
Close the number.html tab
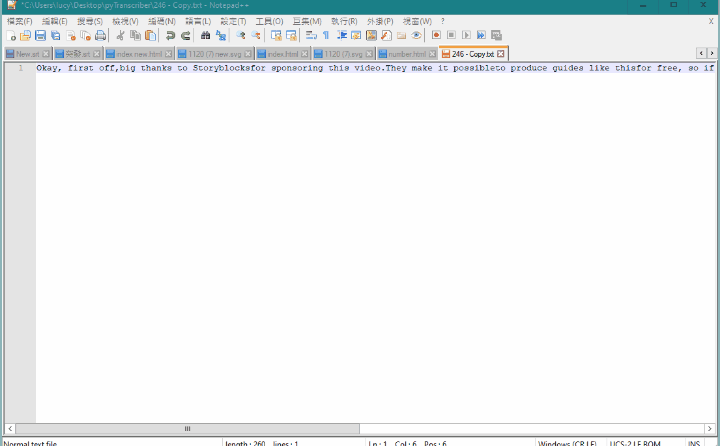(x=432, y=54)
